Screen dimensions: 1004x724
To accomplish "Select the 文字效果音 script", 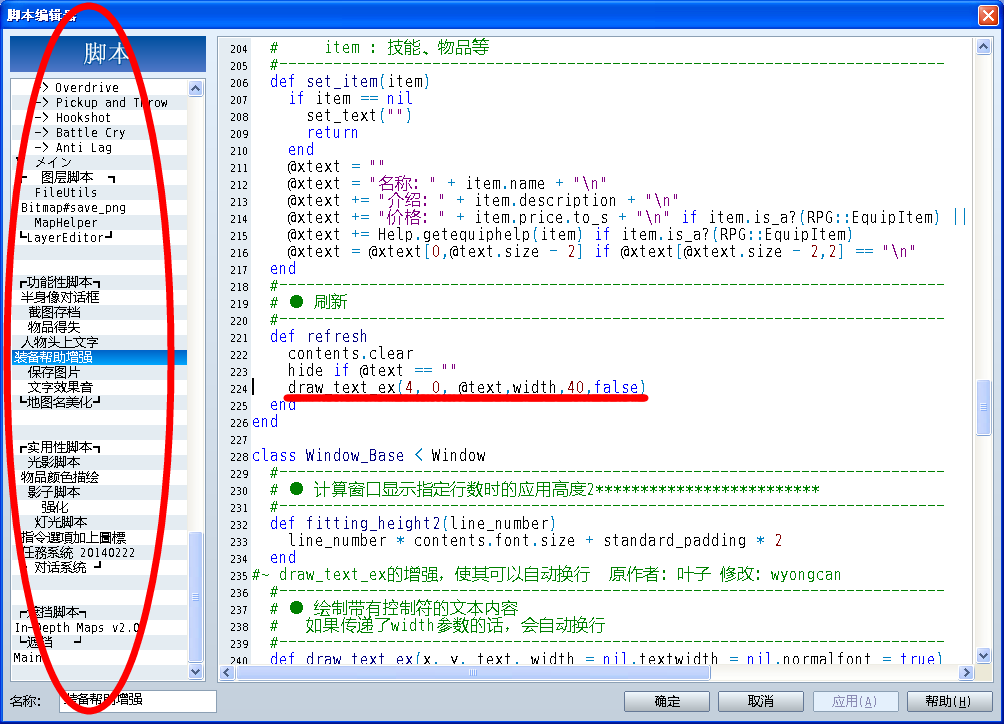I will 99,387.
